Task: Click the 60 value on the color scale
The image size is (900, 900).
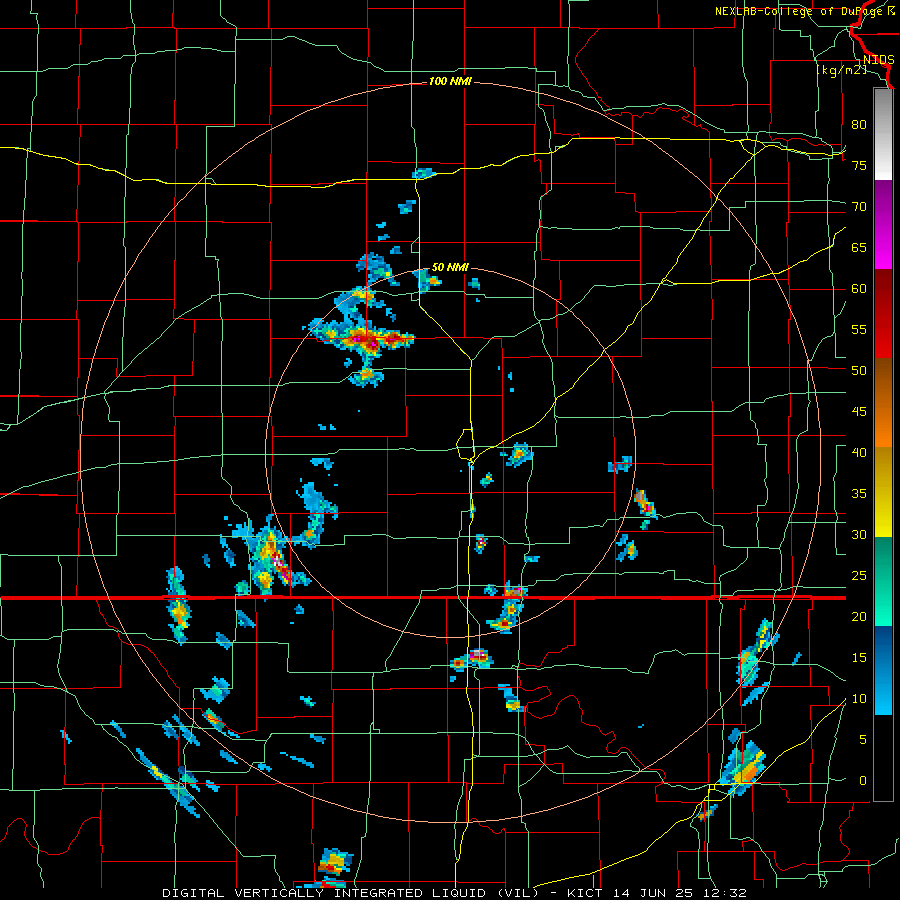Action: (859, 289)
